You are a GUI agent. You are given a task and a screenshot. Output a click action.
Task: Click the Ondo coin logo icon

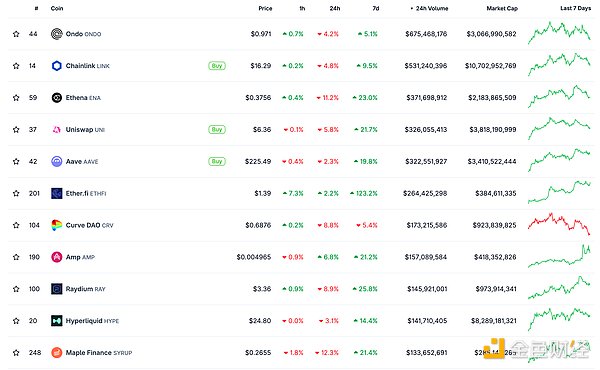pos(57,34)
